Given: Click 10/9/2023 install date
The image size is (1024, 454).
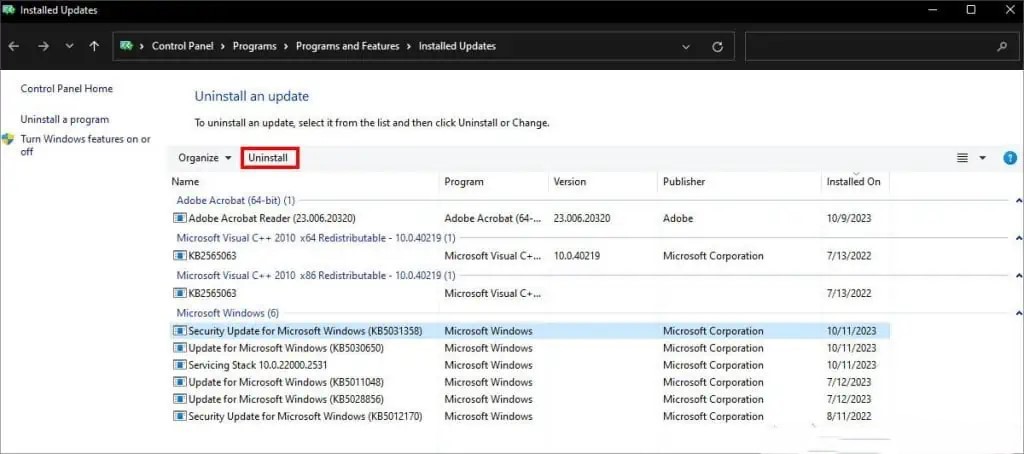Looking at the screenshot, I should coord(849,218).
